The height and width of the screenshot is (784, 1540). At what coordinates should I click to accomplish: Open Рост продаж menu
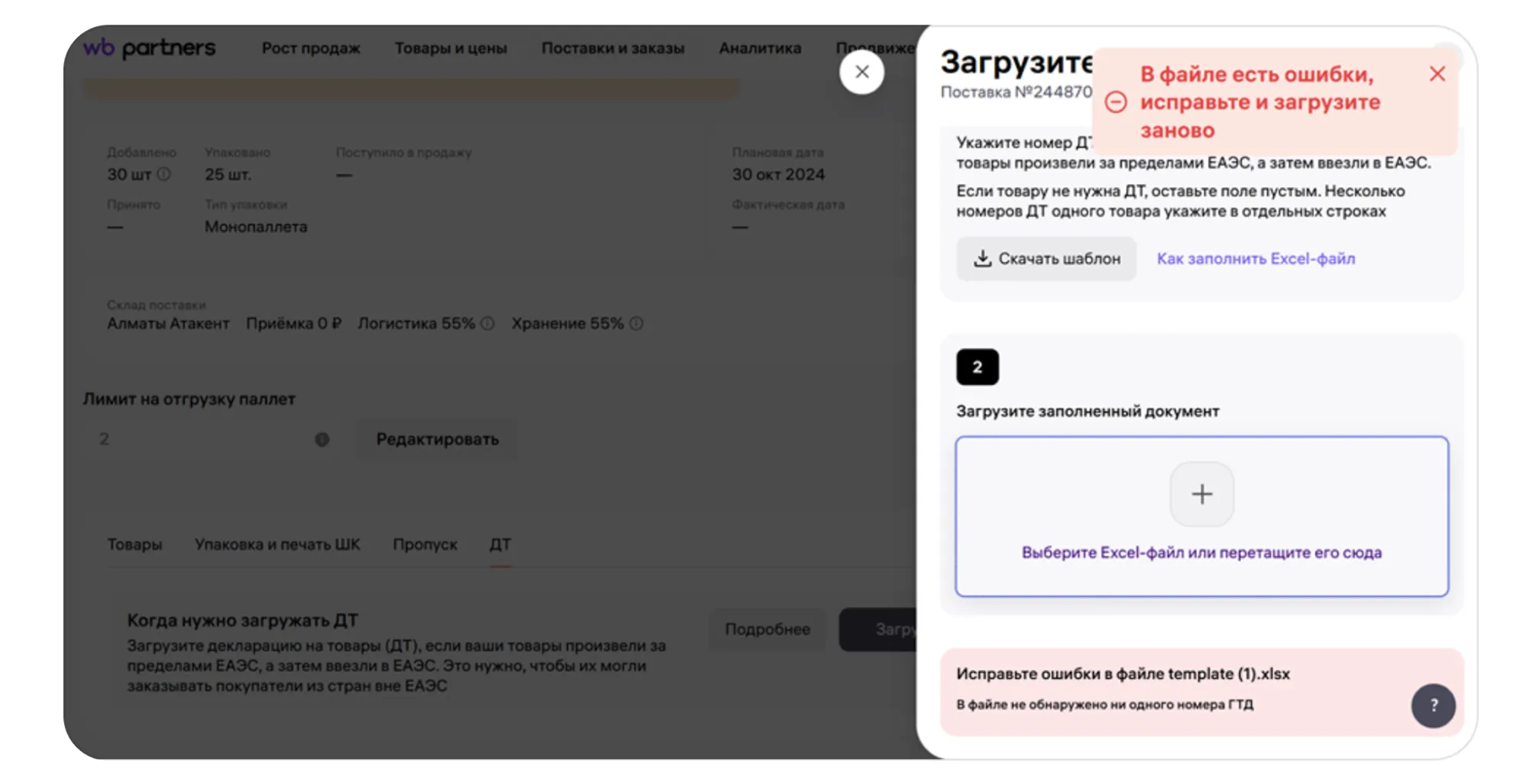(311, 48)
